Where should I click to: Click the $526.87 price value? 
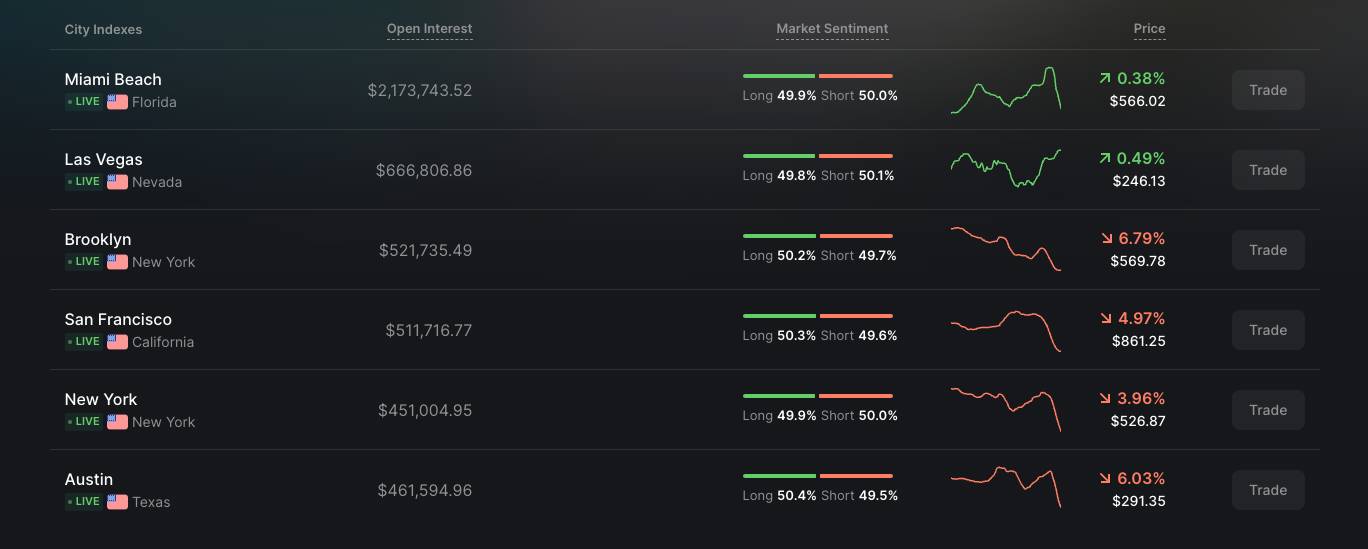(x=1138, y=421)
